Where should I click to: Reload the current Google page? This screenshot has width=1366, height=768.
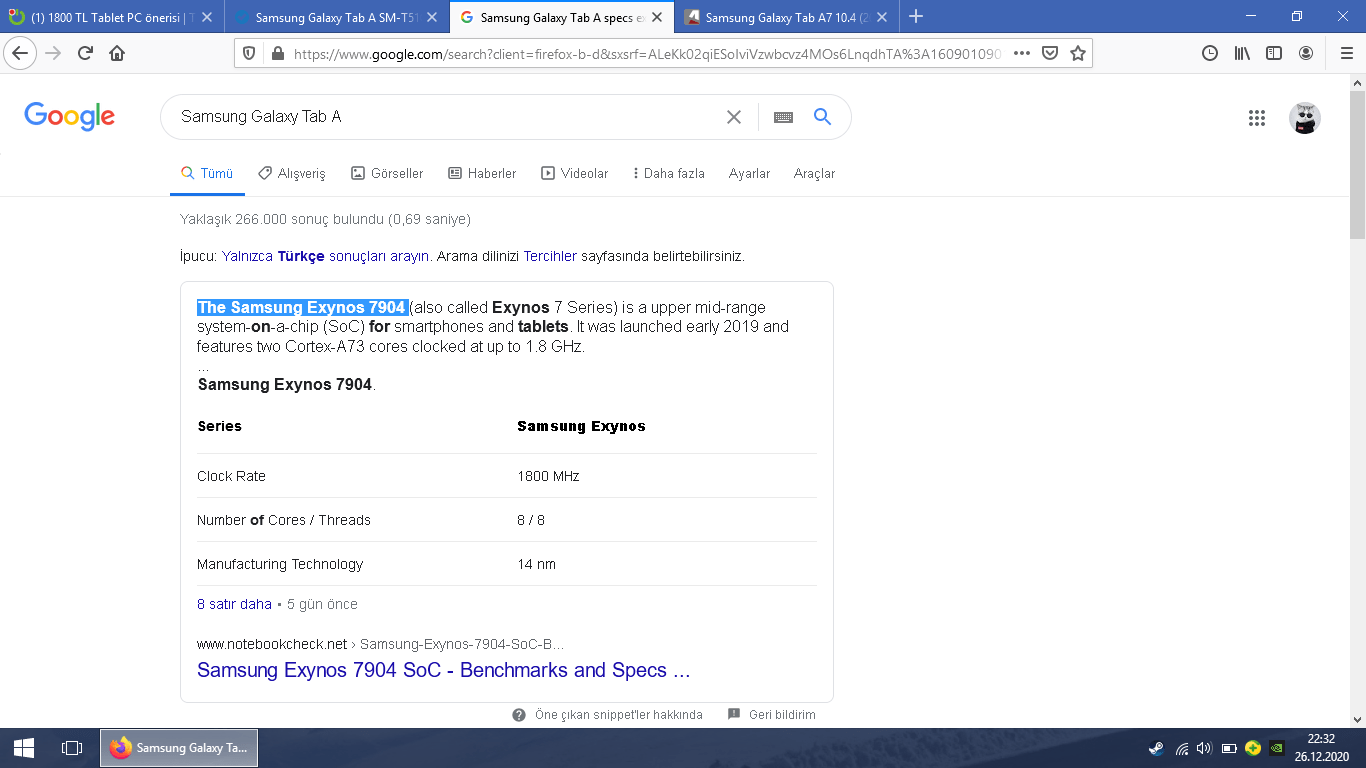point(85,53)
